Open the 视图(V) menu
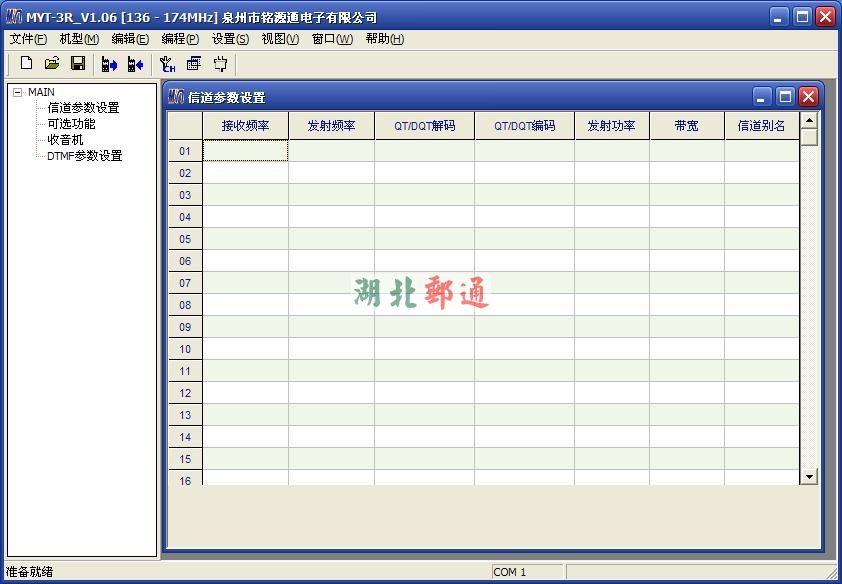842x584 pixels. (280, 39)
